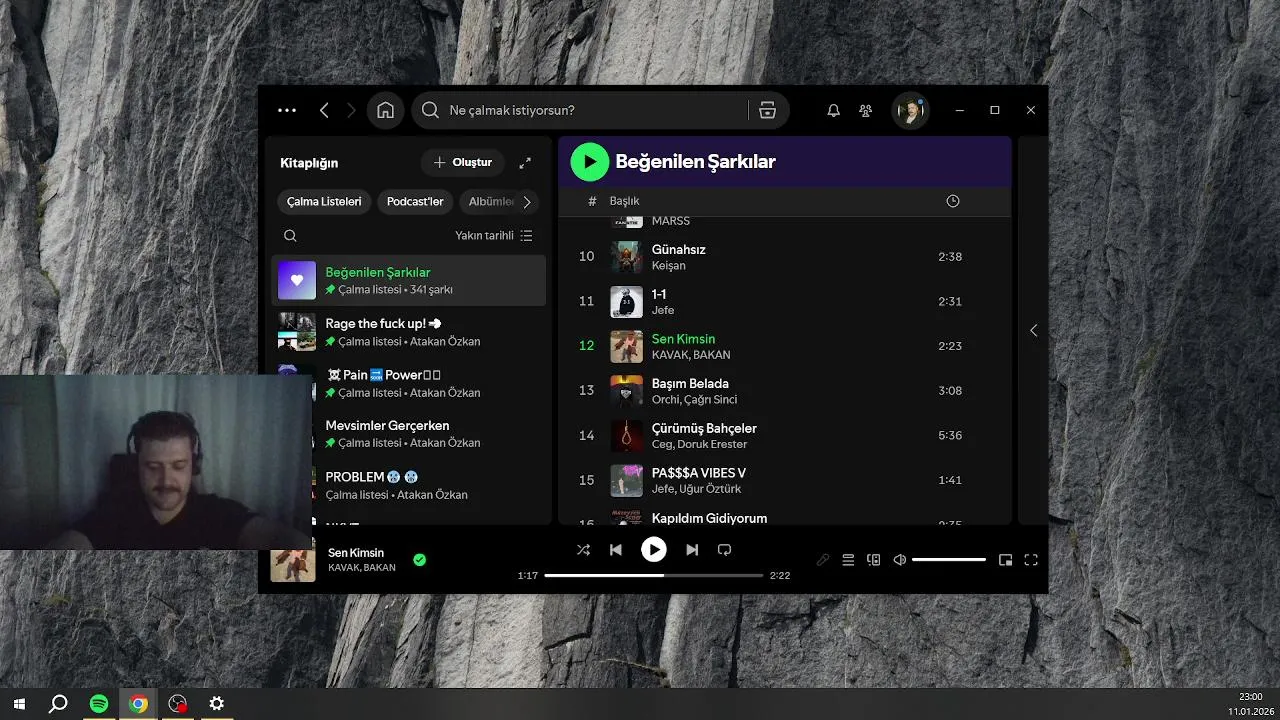Open the Pain Power playlist
Image resolution: width=1280 pixels, height=720 pixels.
(x=409, y=383)
